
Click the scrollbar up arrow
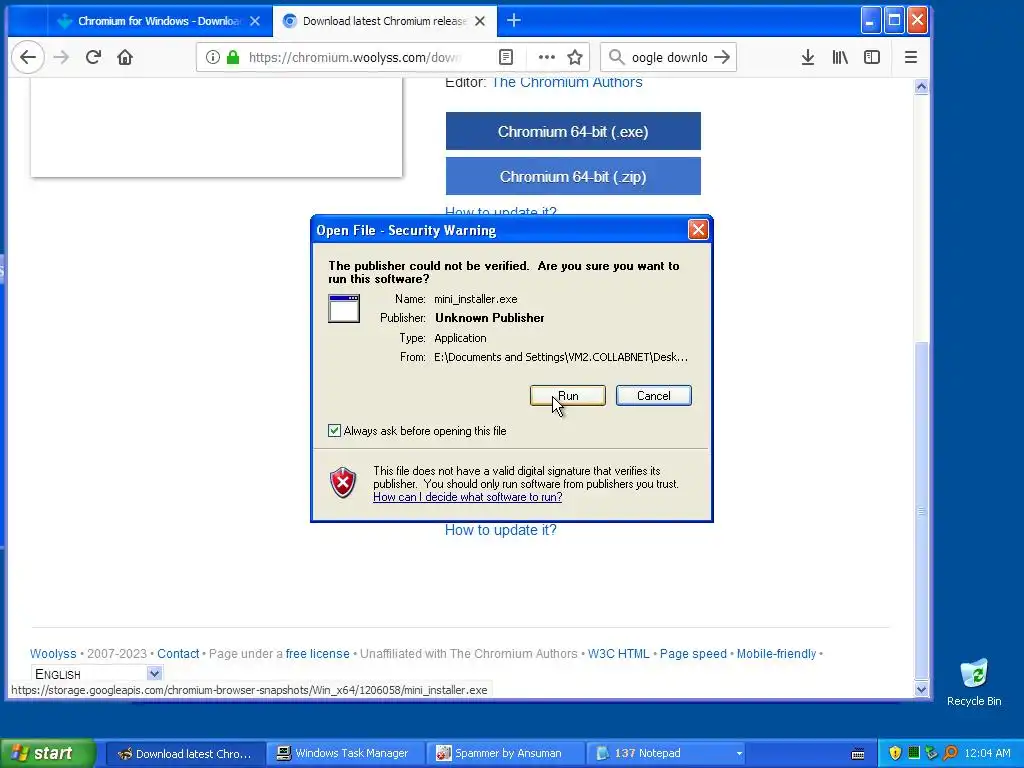tap(921, 86)
